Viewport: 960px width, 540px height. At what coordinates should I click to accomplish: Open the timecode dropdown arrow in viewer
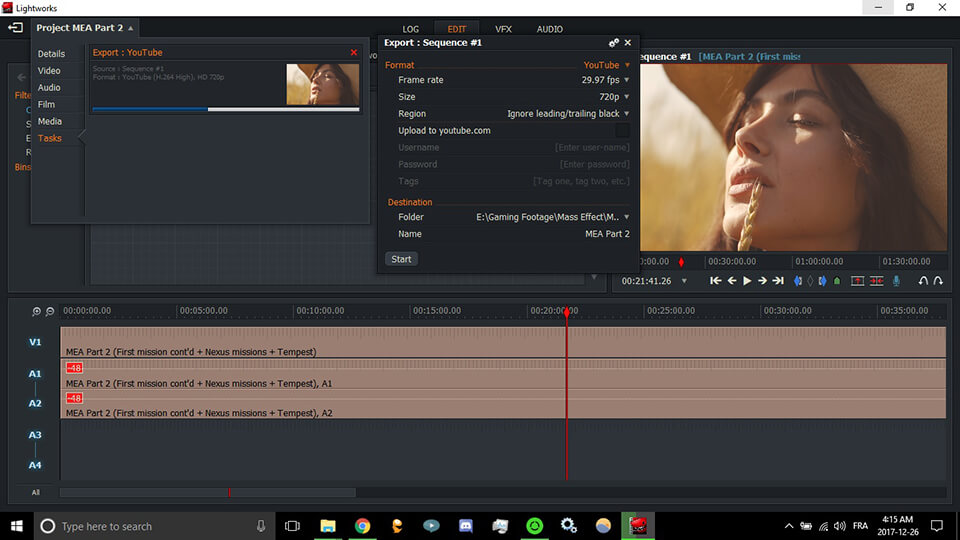tap(684, 281)
